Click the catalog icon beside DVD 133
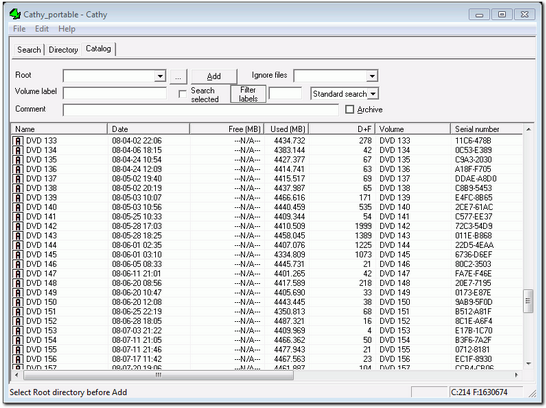 18,141
